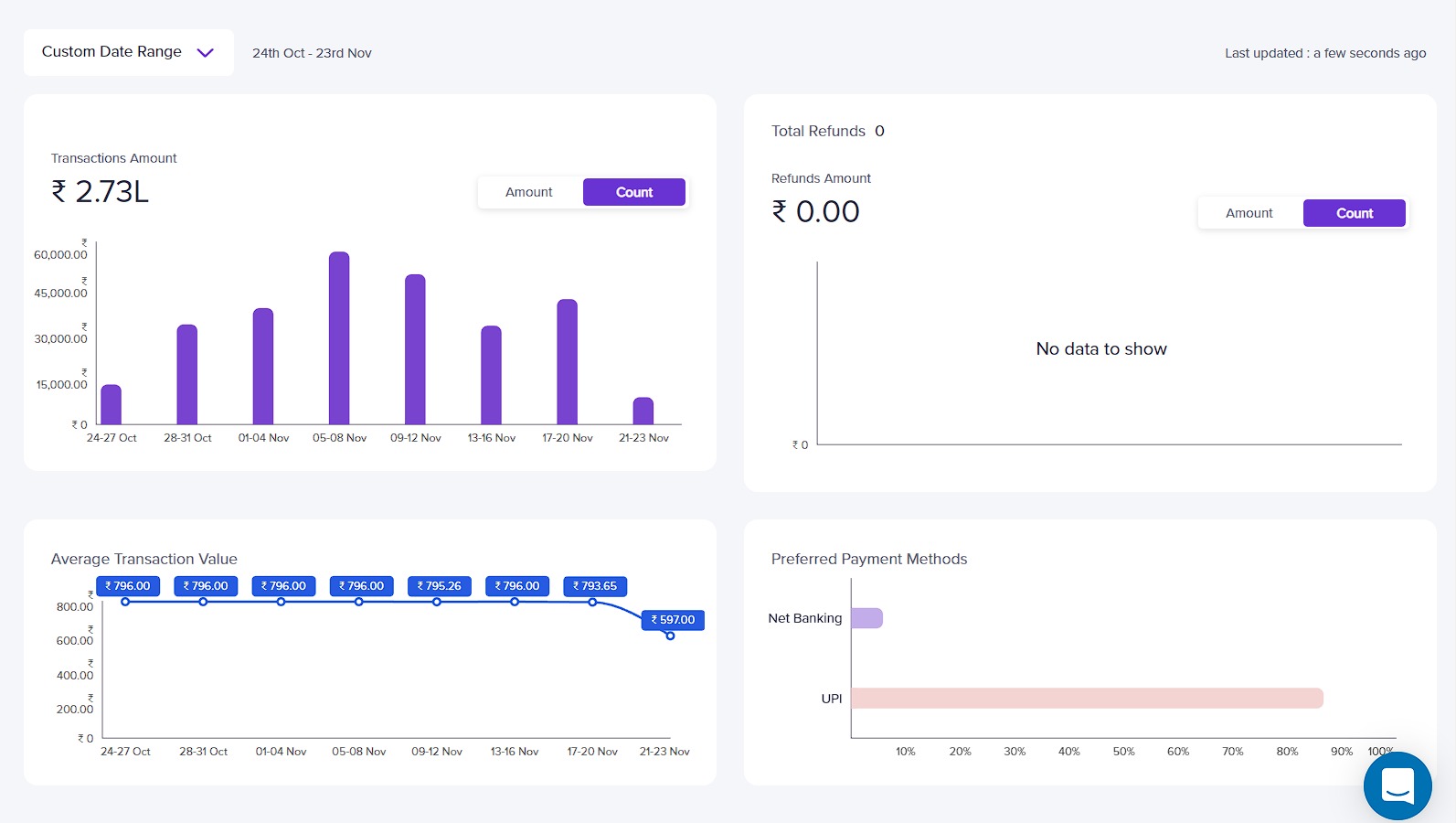Select Count toggle in Transactions Amount card
This screenshot has height=823, width=1456.
(x=634, y=192)
